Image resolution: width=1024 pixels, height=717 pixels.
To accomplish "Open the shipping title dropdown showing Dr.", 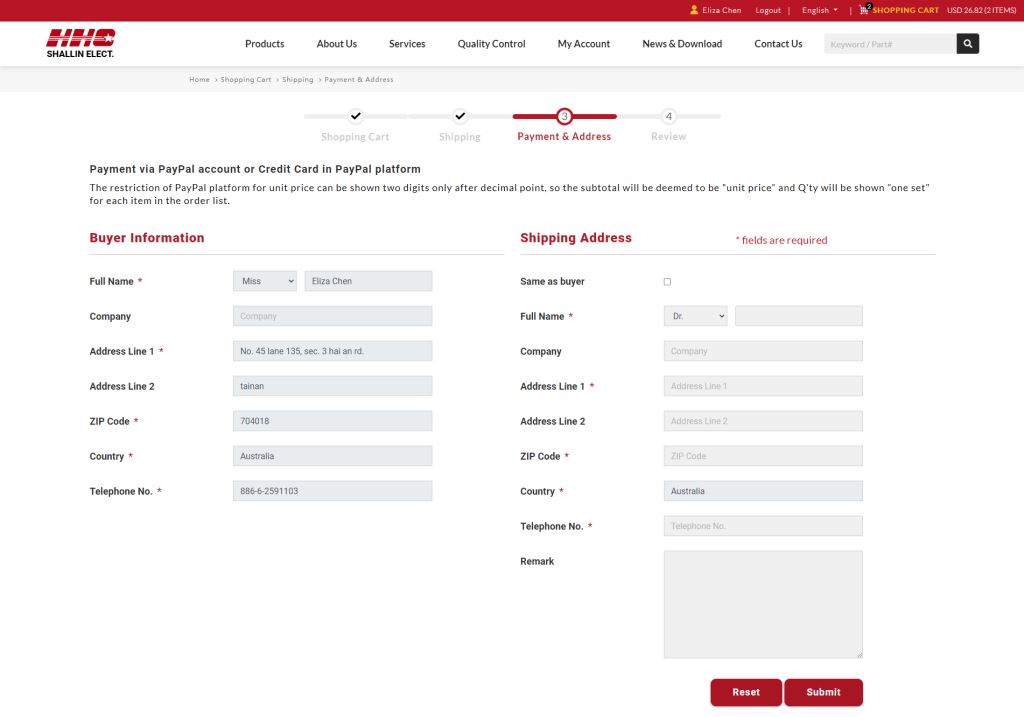I will 696,316.
